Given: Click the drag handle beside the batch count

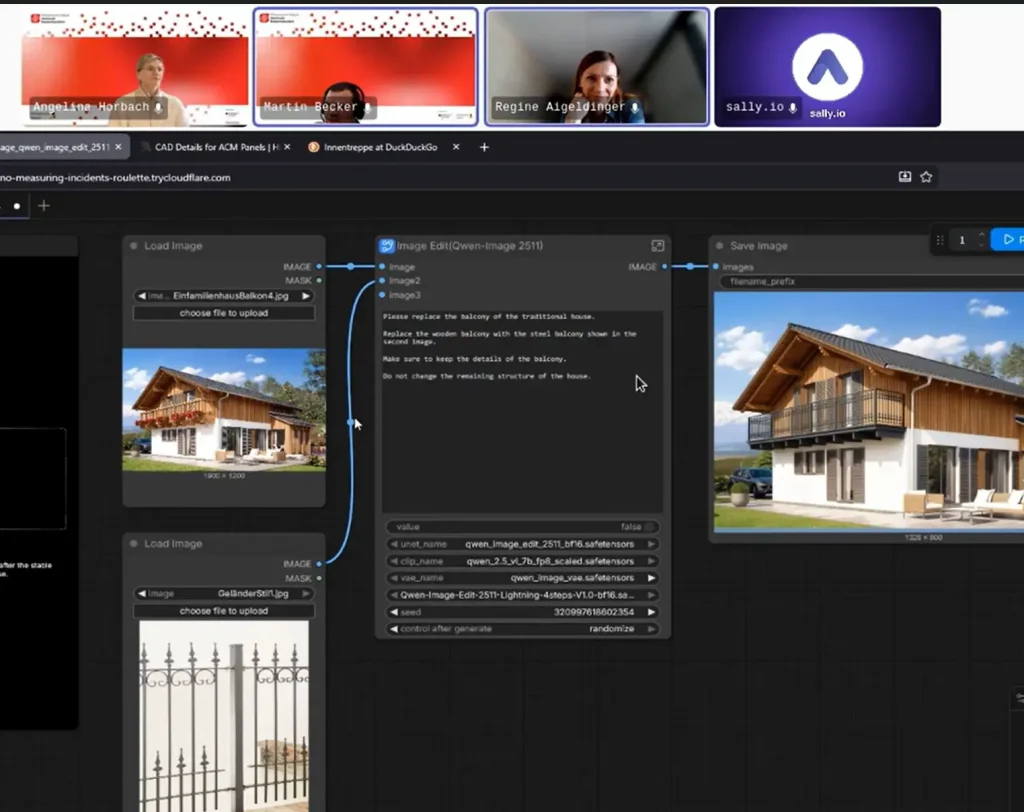Looking at the screenshot, I should [940, 240].
